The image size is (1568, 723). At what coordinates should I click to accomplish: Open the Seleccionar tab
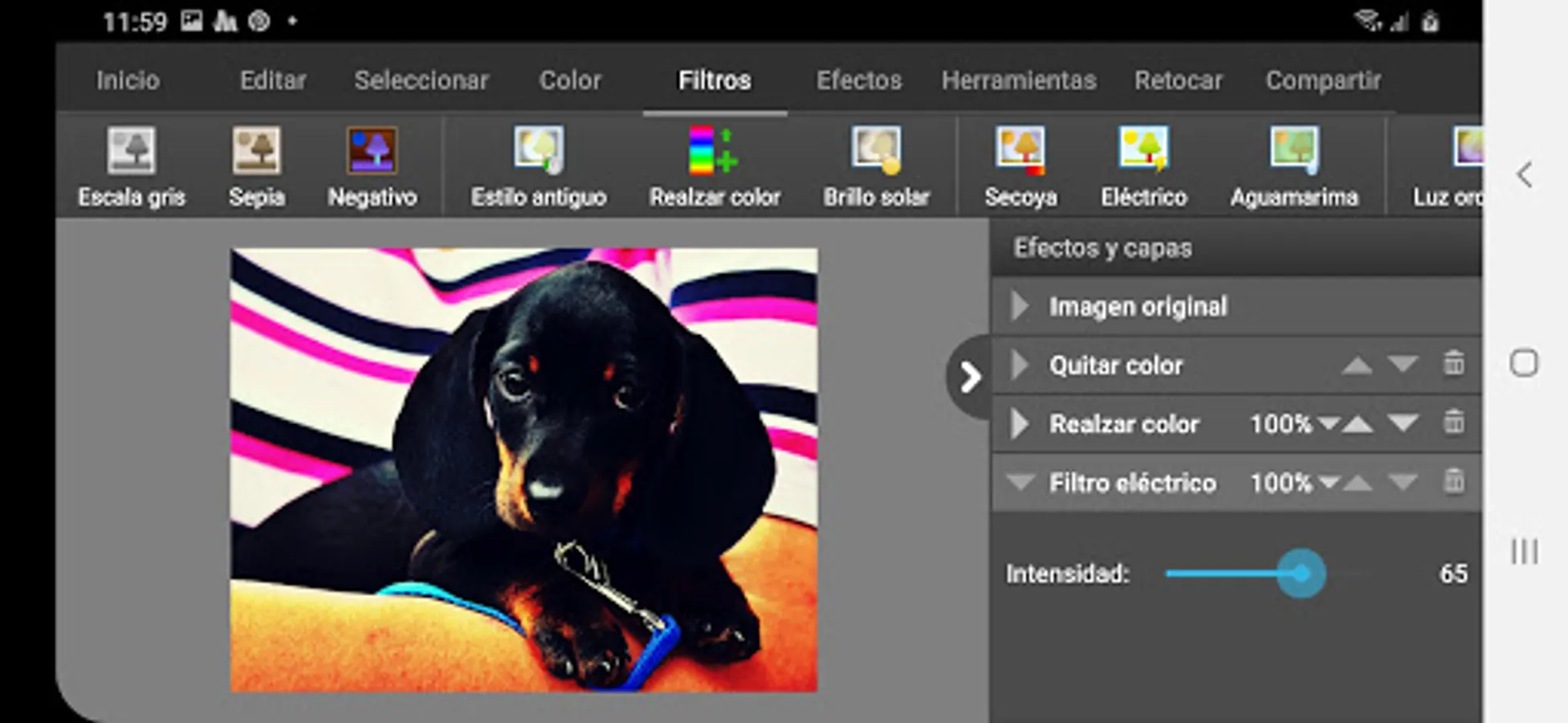pyautogui.click(x=422, y=80)
